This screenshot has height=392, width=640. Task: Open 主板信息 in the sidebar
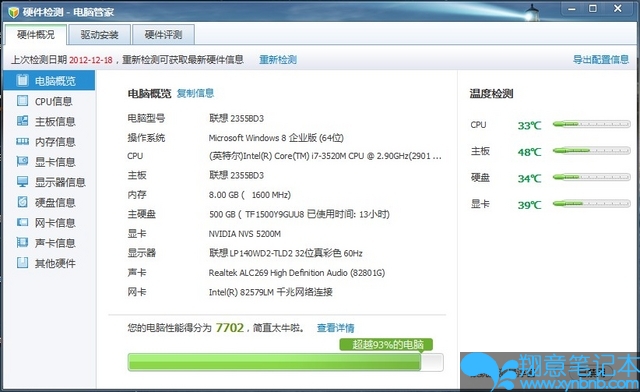click(55, 122)
